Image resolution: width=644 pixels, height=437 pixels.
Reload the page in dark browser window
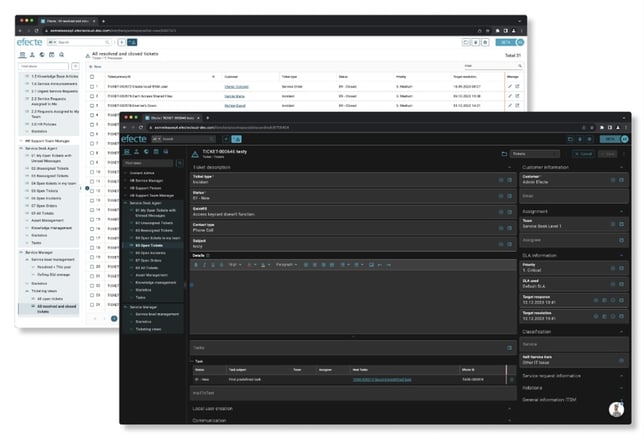click(x=141, y=128)
